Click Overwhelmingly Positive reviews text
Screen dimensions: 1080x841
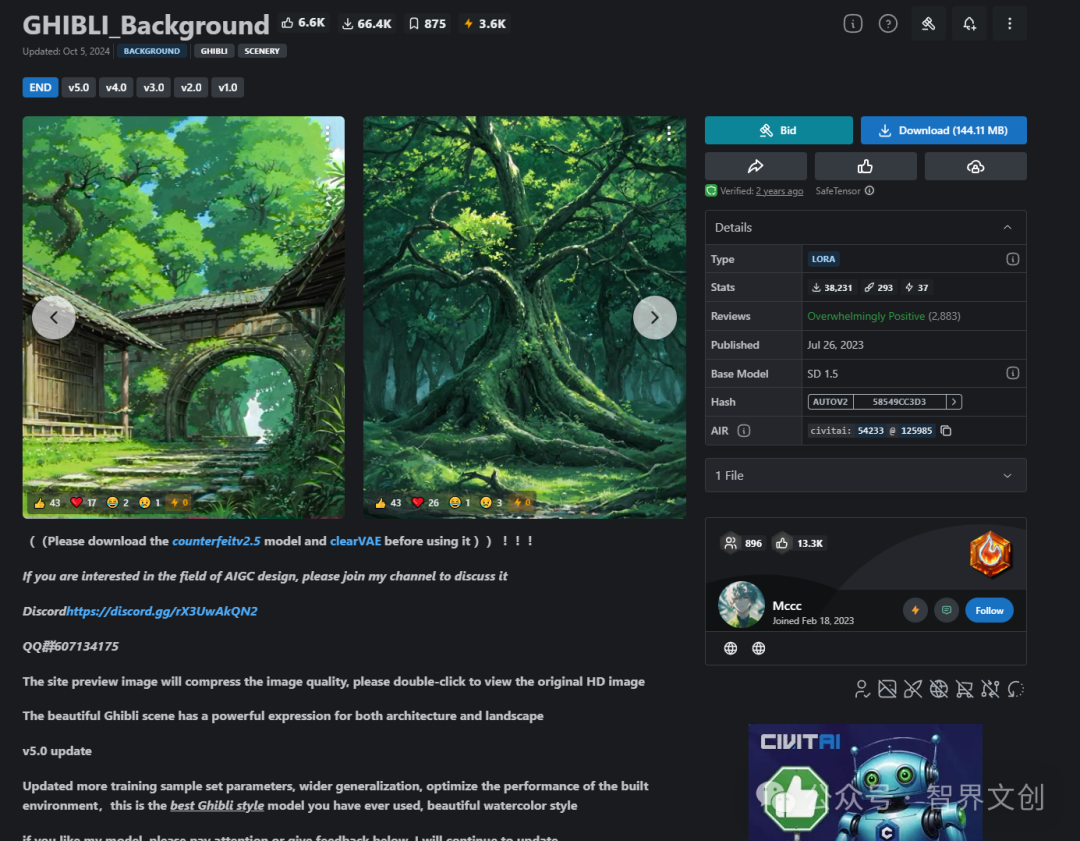(x=866, y=316)
